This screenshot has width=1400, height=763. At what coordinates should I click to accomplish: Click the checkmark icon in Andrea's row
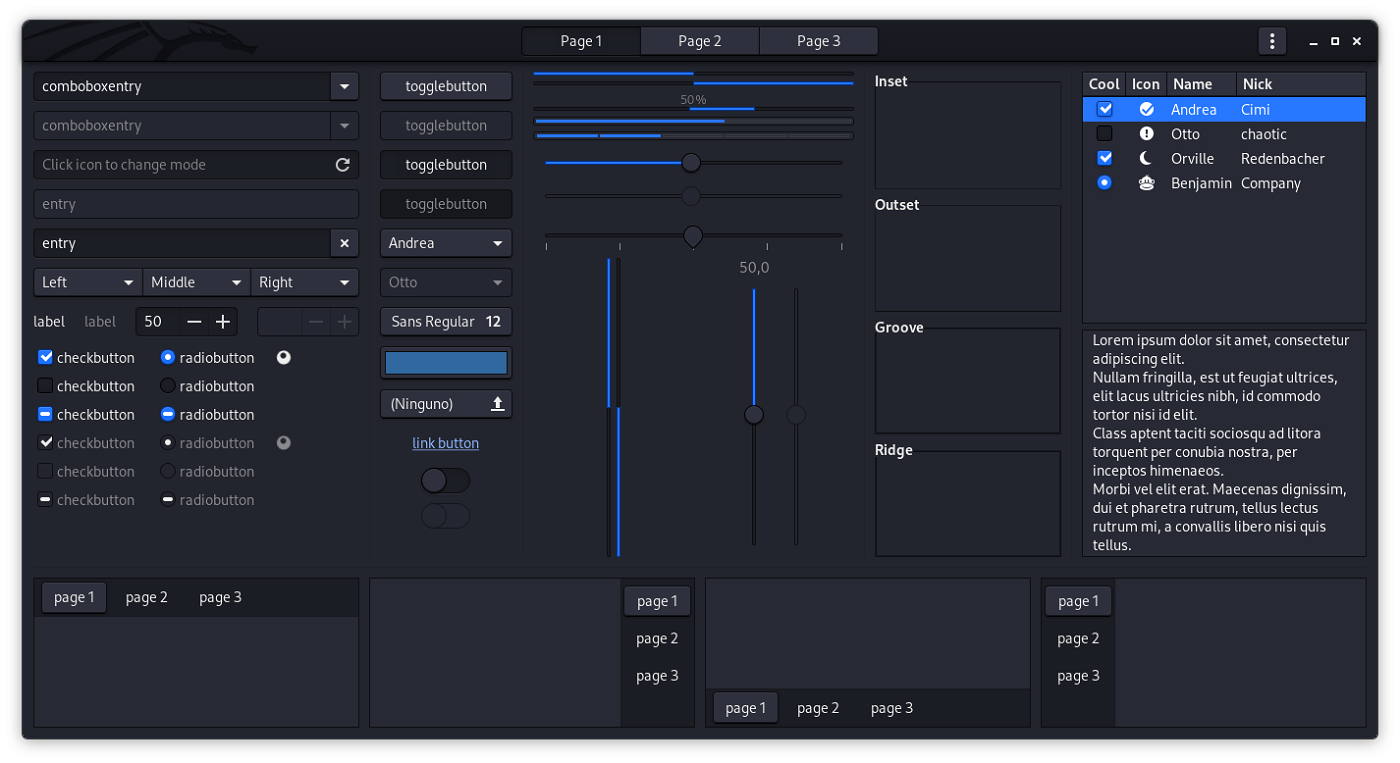coord(1146,109)
